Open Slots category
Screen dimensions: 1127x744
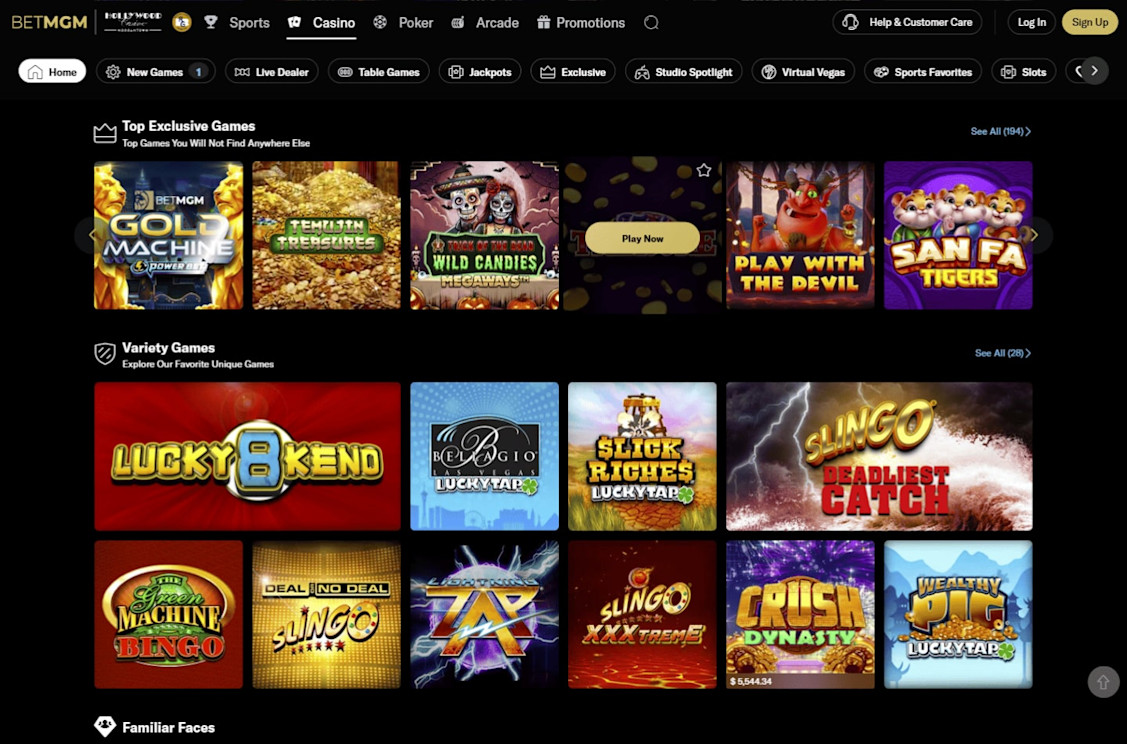click(x=1024, y=71)
